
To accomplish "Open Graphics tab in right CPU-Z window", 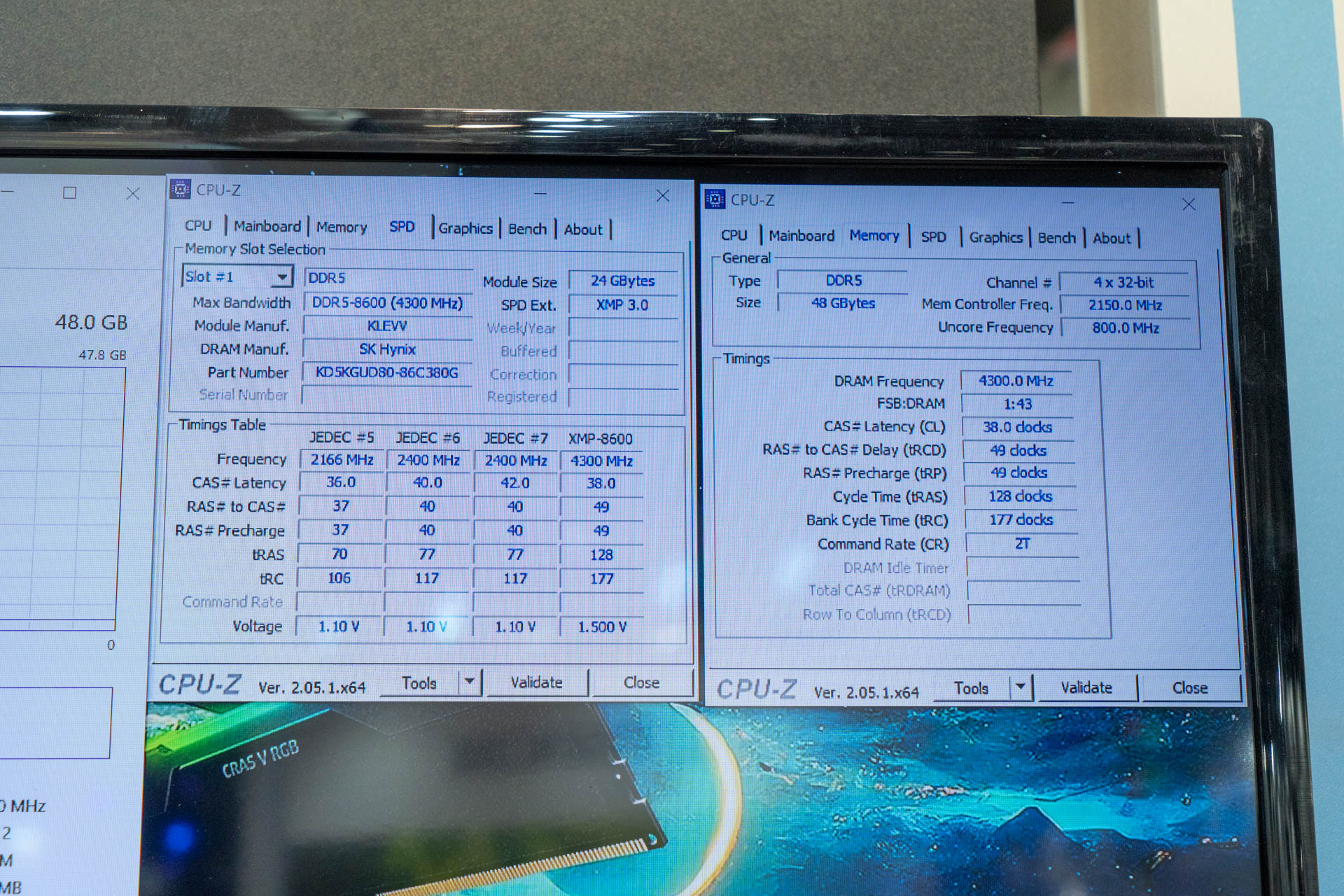I will point(995,237).
